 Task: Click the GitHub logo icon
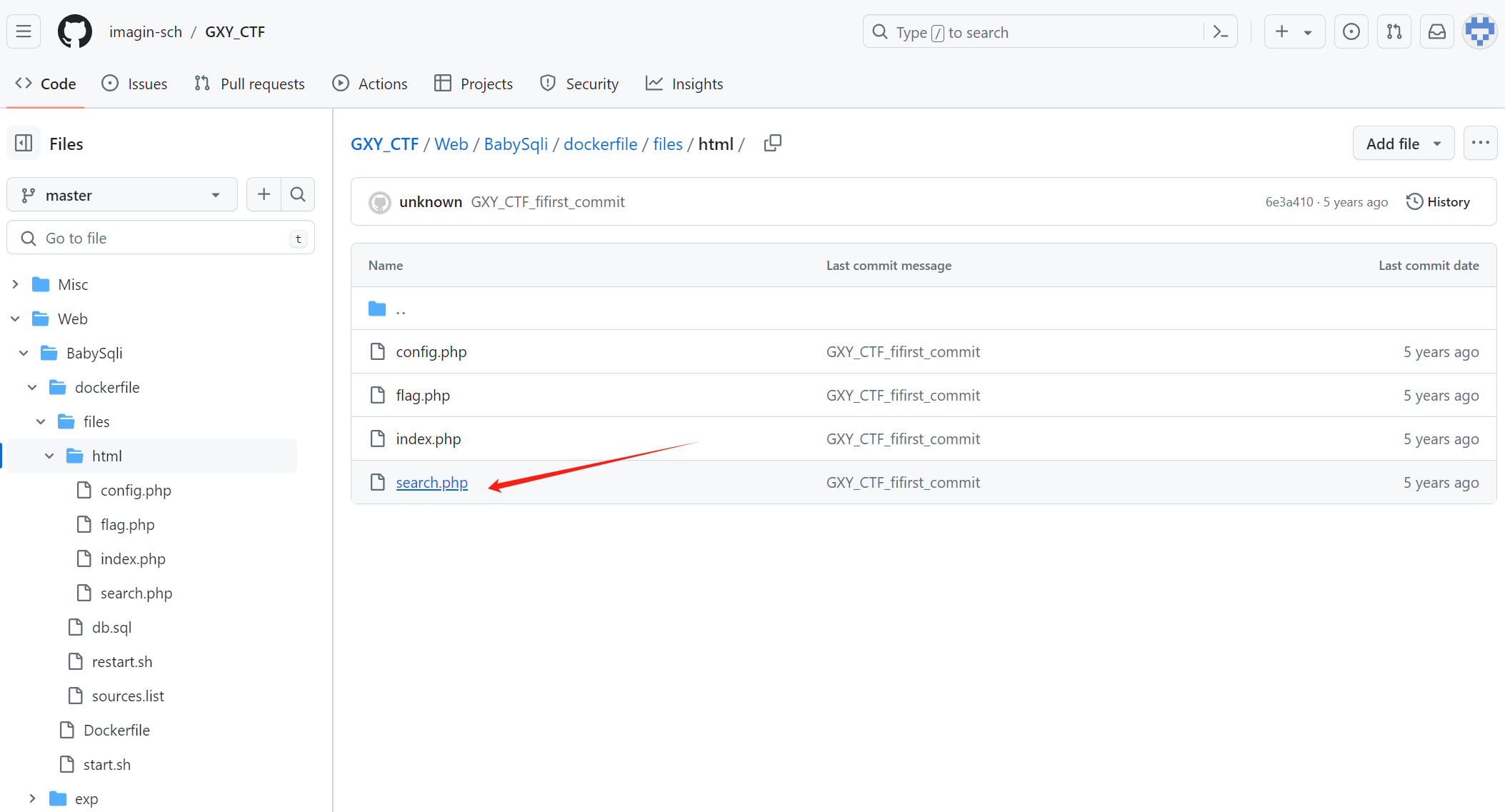pos(75,31)
